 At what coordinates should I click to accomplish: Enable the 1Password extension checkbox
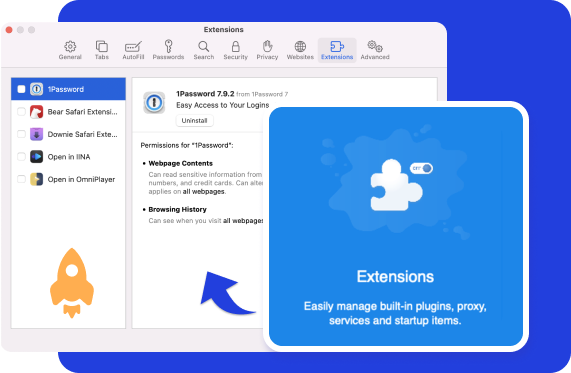tap(21, 89)
